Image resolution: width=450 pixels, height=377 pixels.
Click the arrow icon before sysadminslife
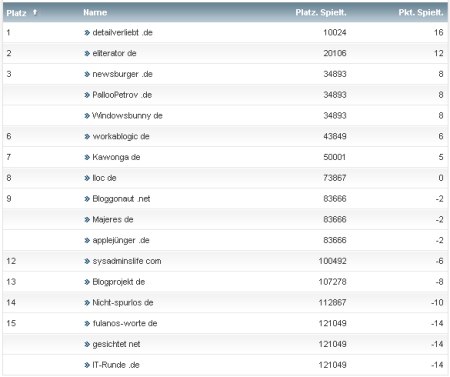click(x=87, y=261)
